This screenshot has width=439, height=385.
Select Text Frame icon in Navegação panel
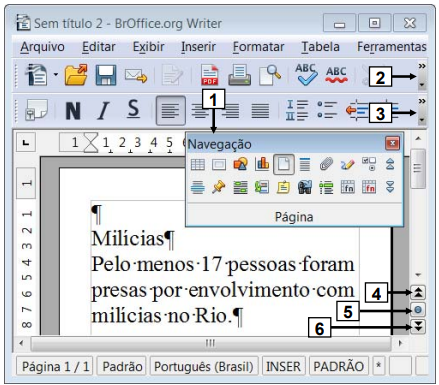tap(219, 165)
